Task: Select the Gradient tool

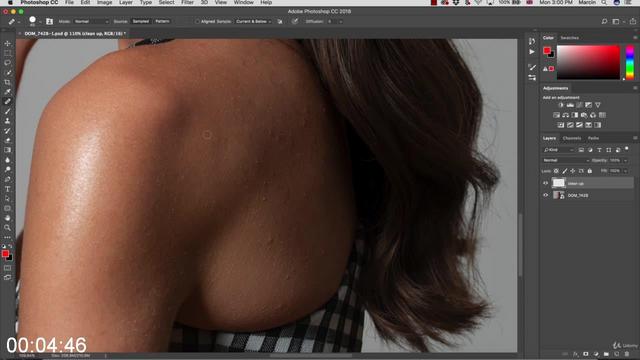Action: 7,150
